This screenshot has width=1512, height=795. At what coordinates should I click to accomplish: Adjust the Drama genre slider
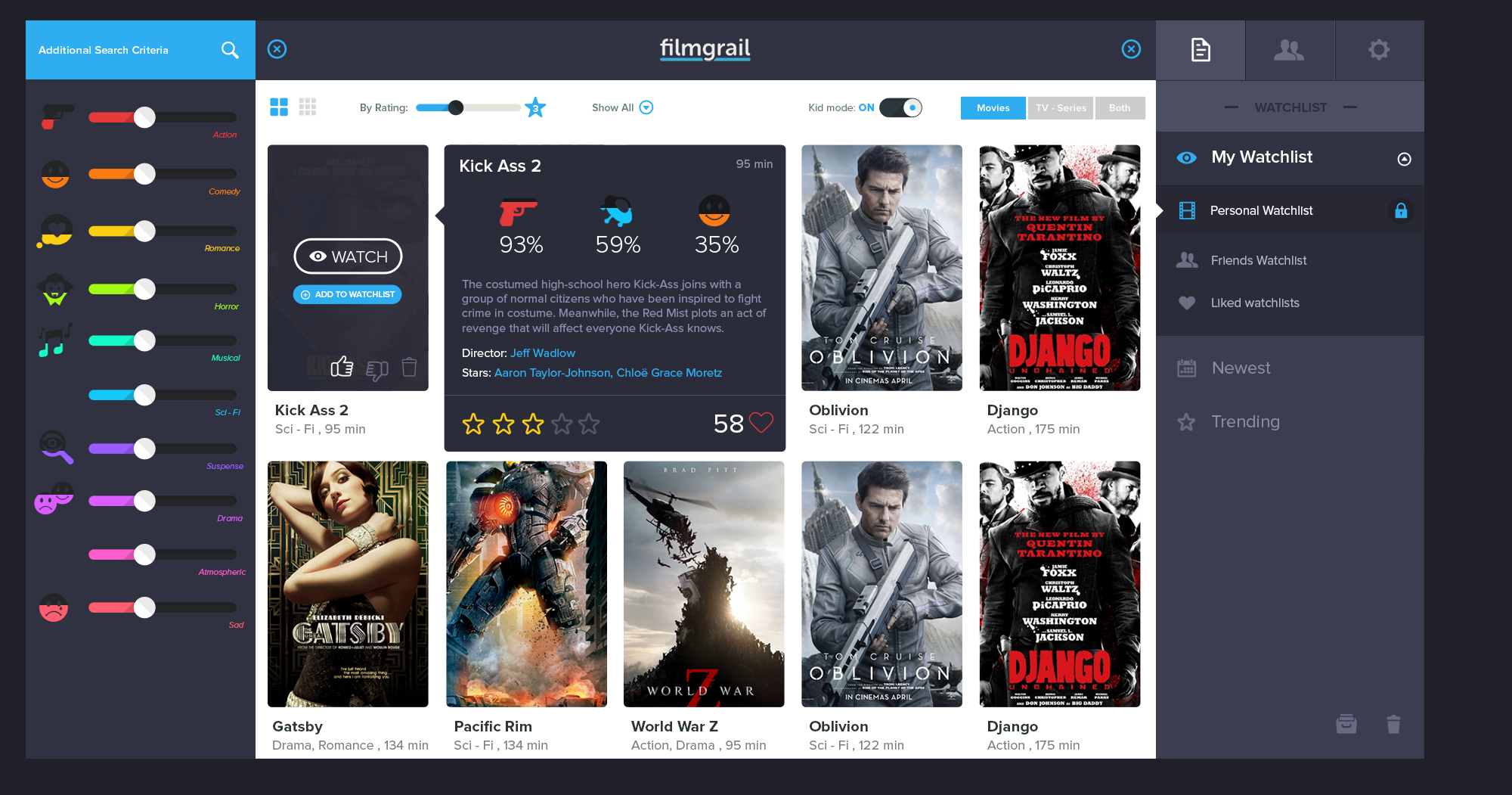pos(144,501)
